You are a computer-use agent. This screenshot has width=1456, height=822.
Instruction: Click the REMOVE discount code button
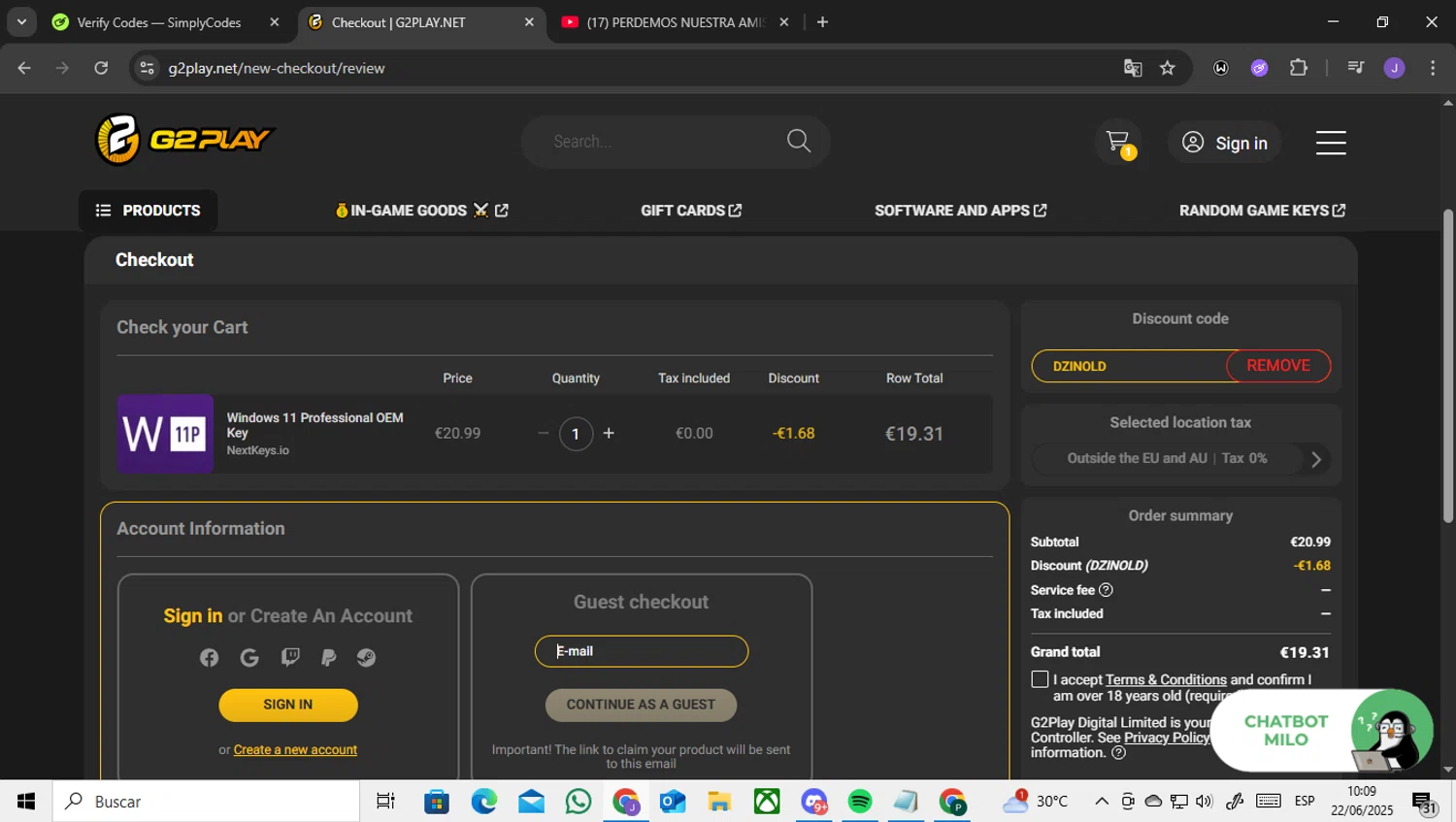(1278, 366)
